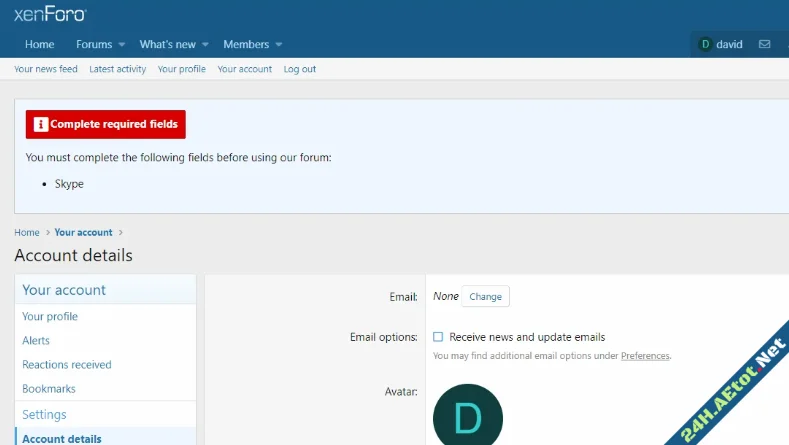Toggle Receive news and update emails checkbox
The image size is (789, 445).
(x=438, y=337)
